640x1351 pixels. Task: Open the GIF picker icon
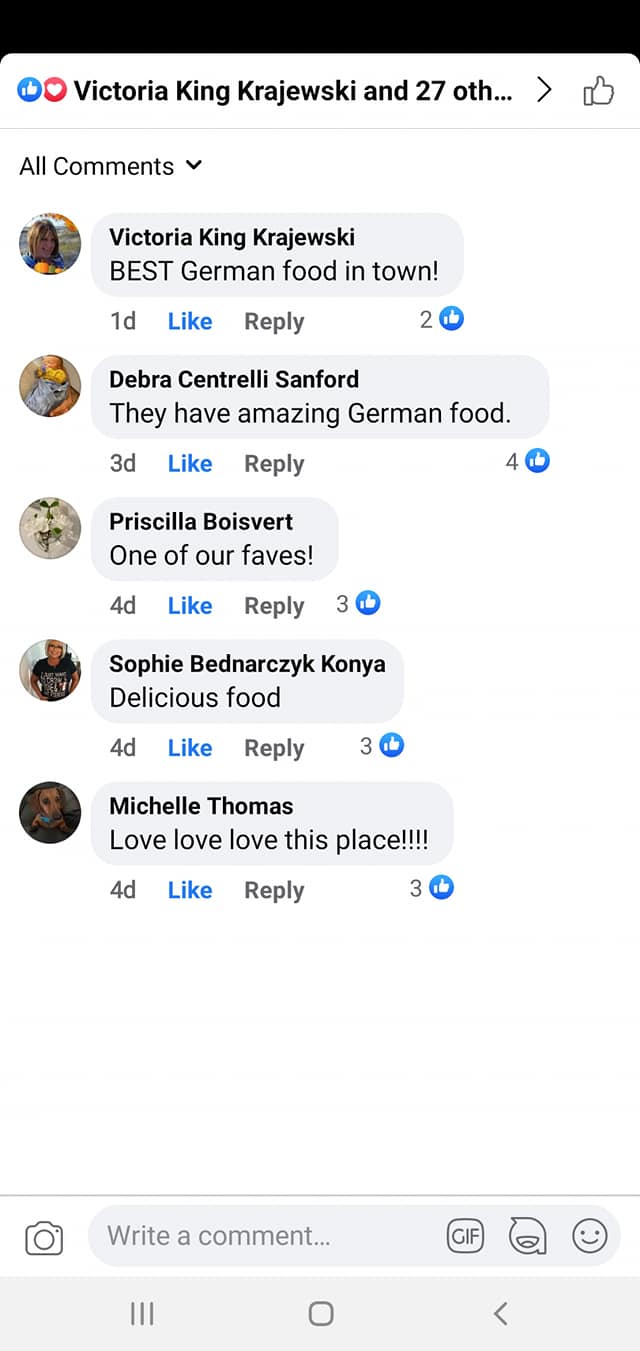pos(465,1237)
